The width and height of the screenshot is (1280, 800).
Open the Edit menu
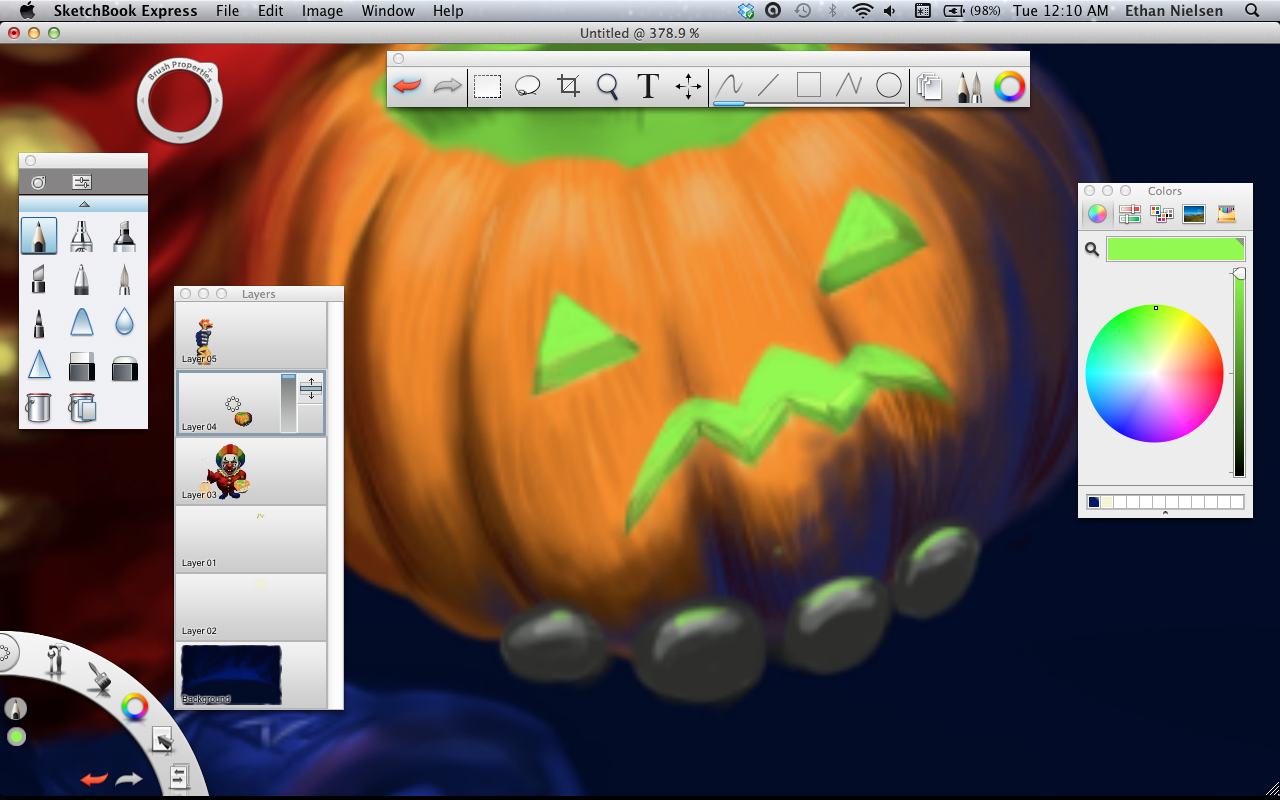point(270,11)
